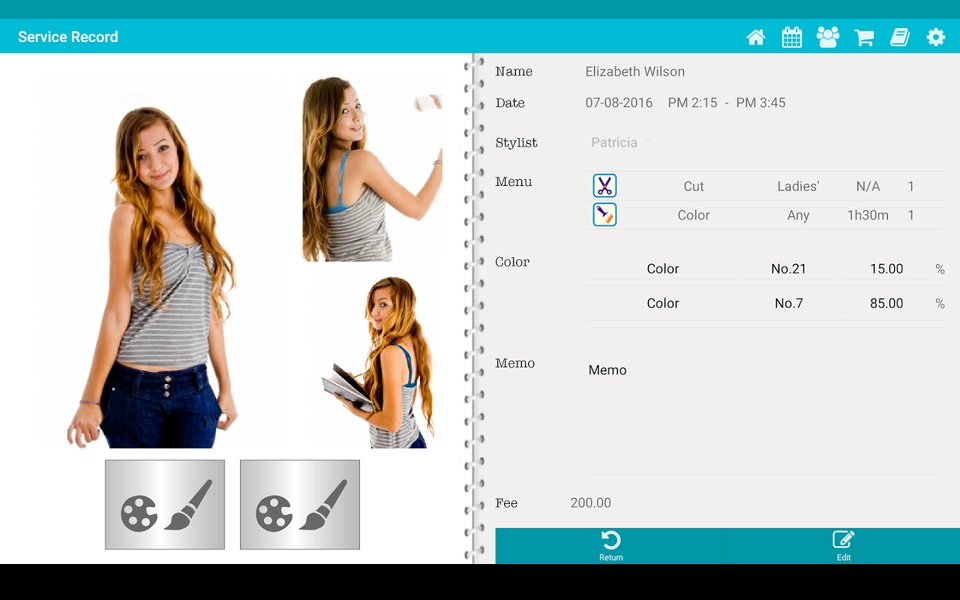Click the 15.00 percentage value
Screen dimensions: 960x600
click(x=887, y=269)
